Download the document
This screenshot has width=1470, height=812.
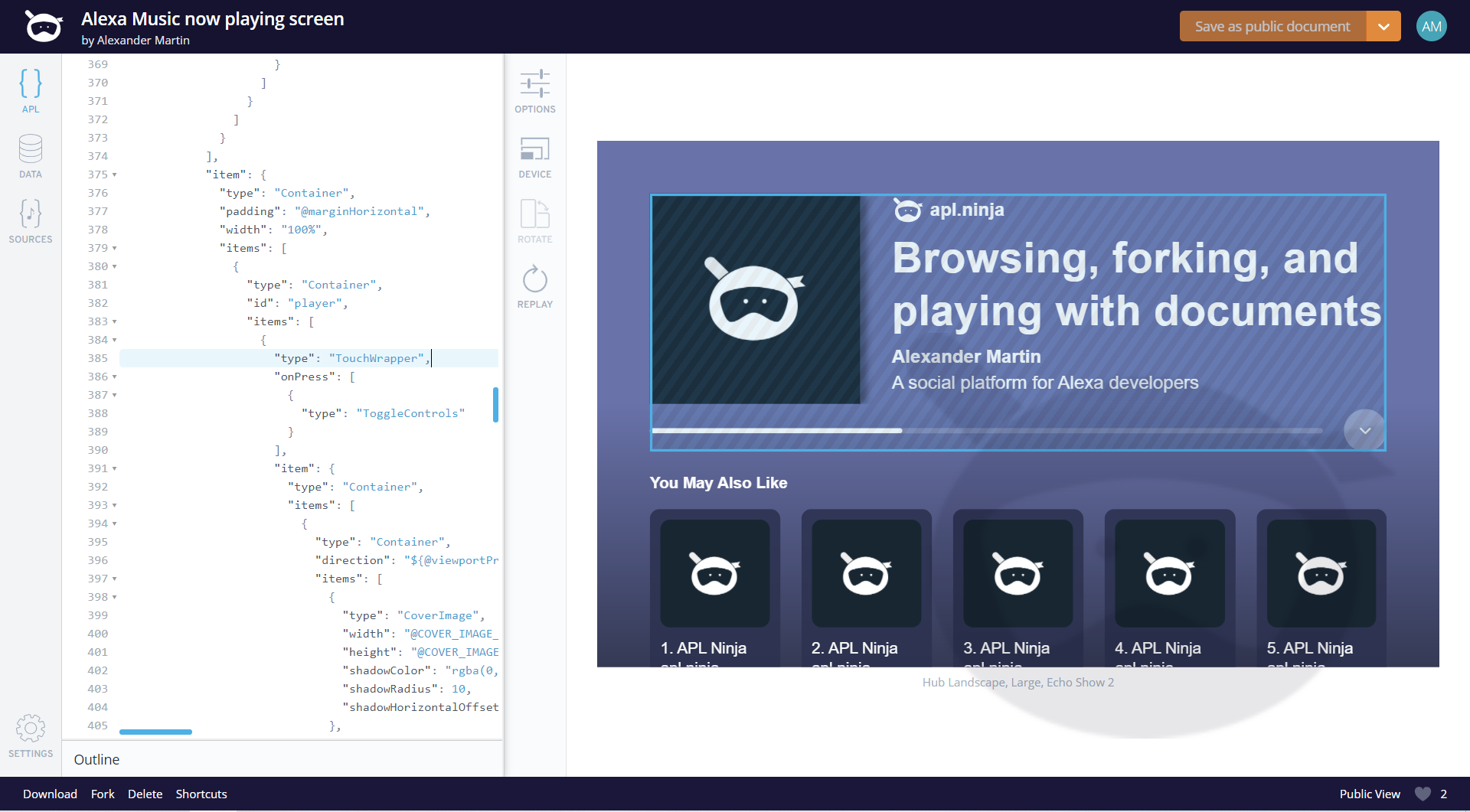(50, 794)
